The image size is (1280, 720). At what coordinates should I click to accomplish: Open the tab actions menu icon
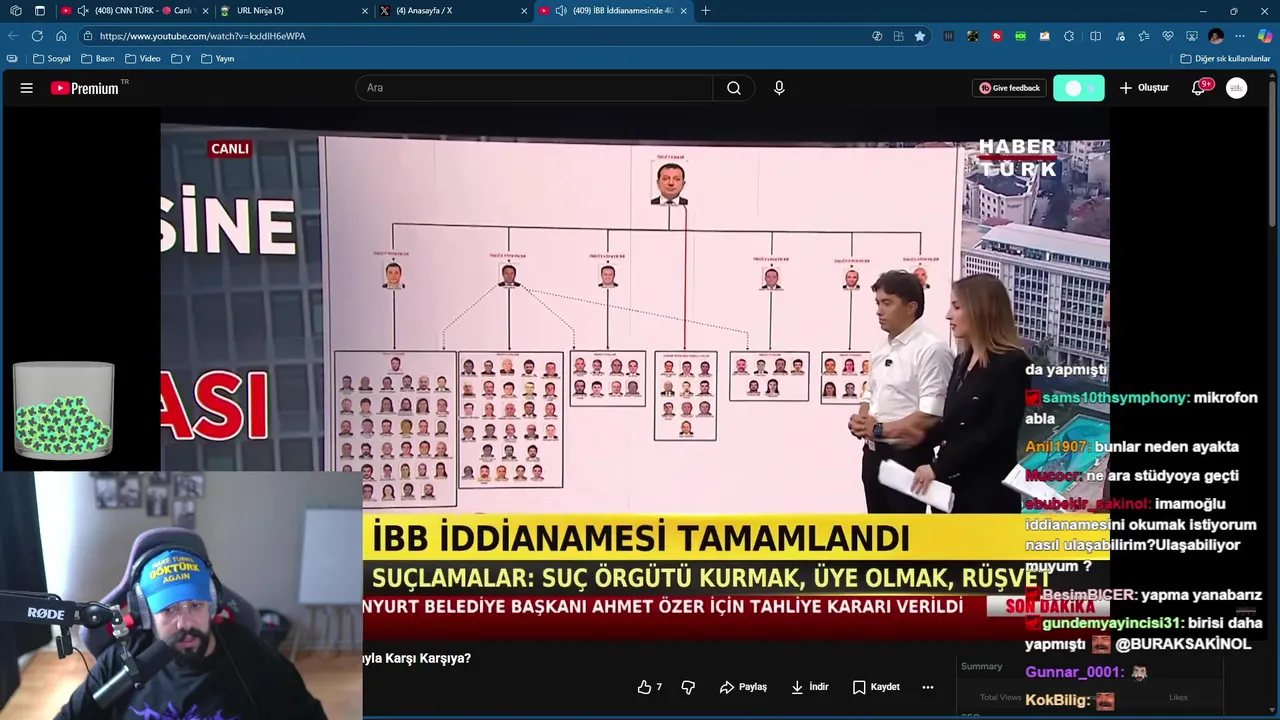(x=40, y=11)
